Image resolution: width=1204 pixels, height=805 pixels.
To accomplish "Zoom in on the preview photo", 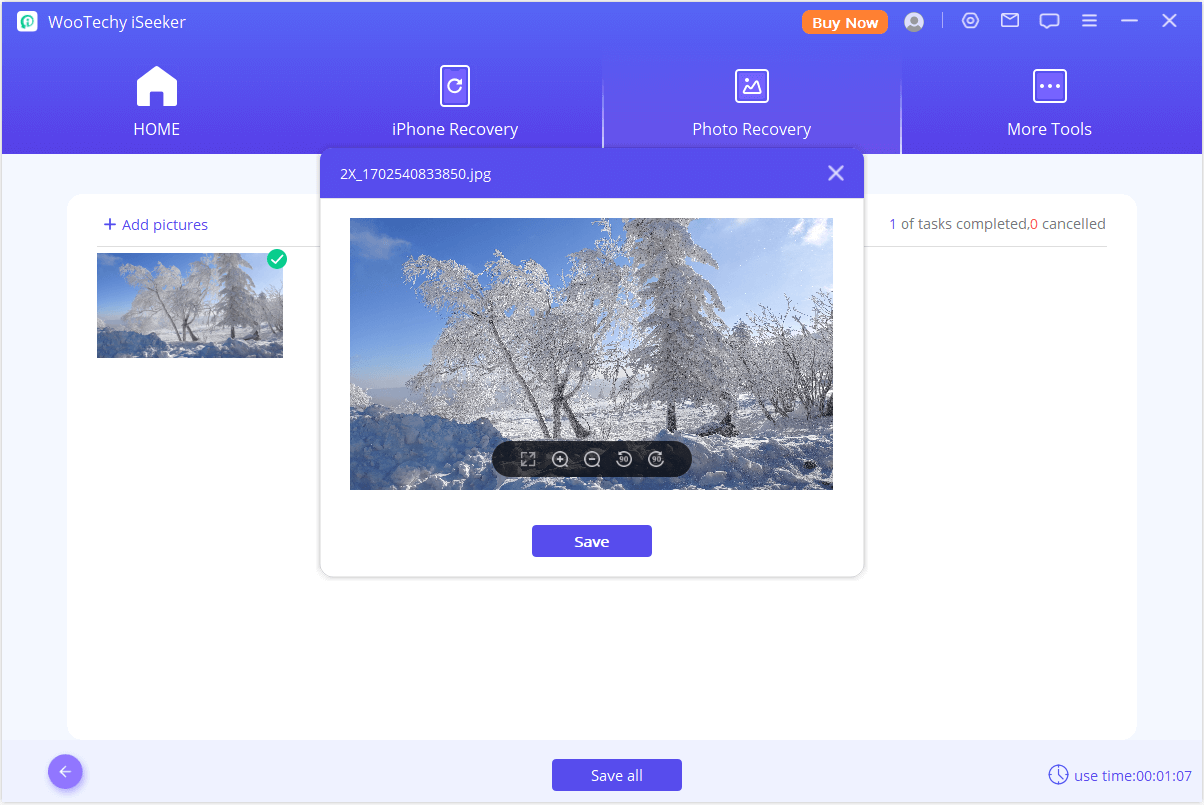I will coord(560,459).
